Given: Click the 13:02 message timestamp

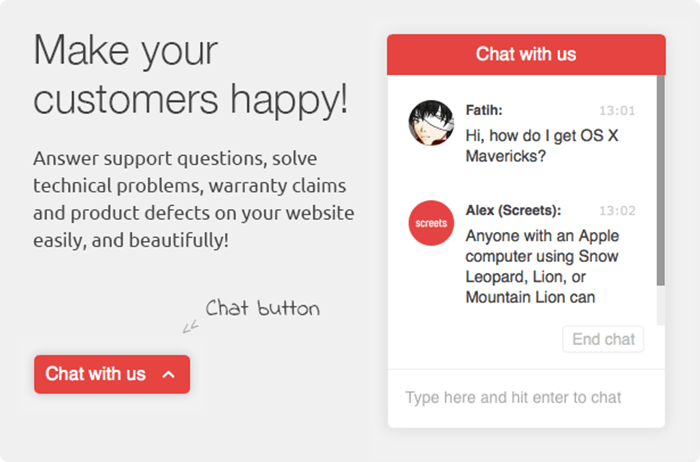Looking at the screenshot, I should [617, 211].
